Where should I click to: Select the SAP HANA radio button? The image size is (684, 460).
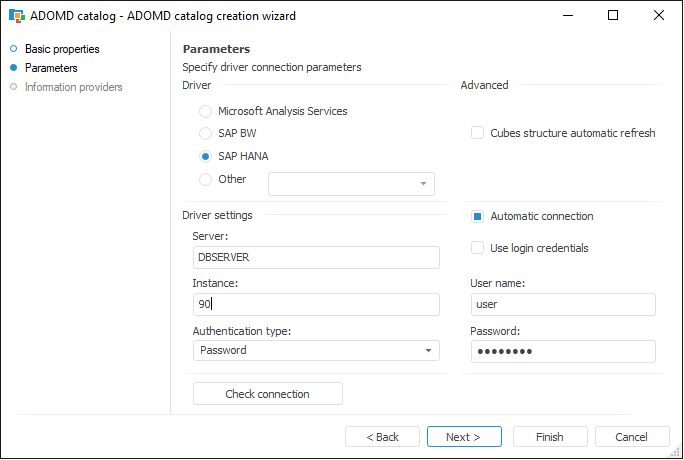[206, 156]
